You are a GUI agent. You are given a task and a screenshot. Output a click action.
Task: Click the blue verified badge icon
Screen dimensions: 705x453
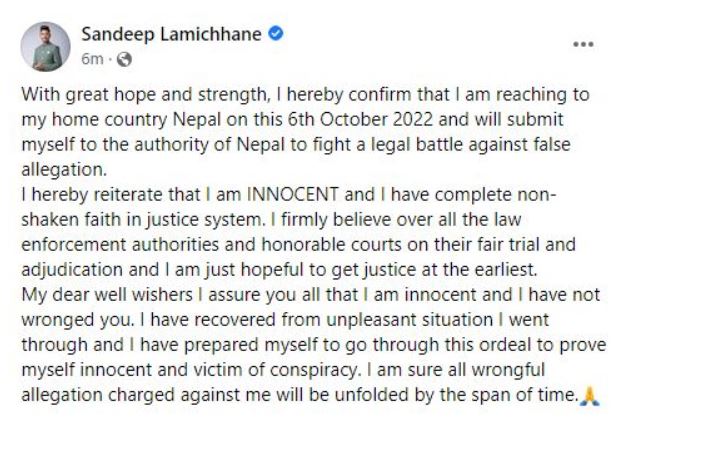click(x=275, y=34)
